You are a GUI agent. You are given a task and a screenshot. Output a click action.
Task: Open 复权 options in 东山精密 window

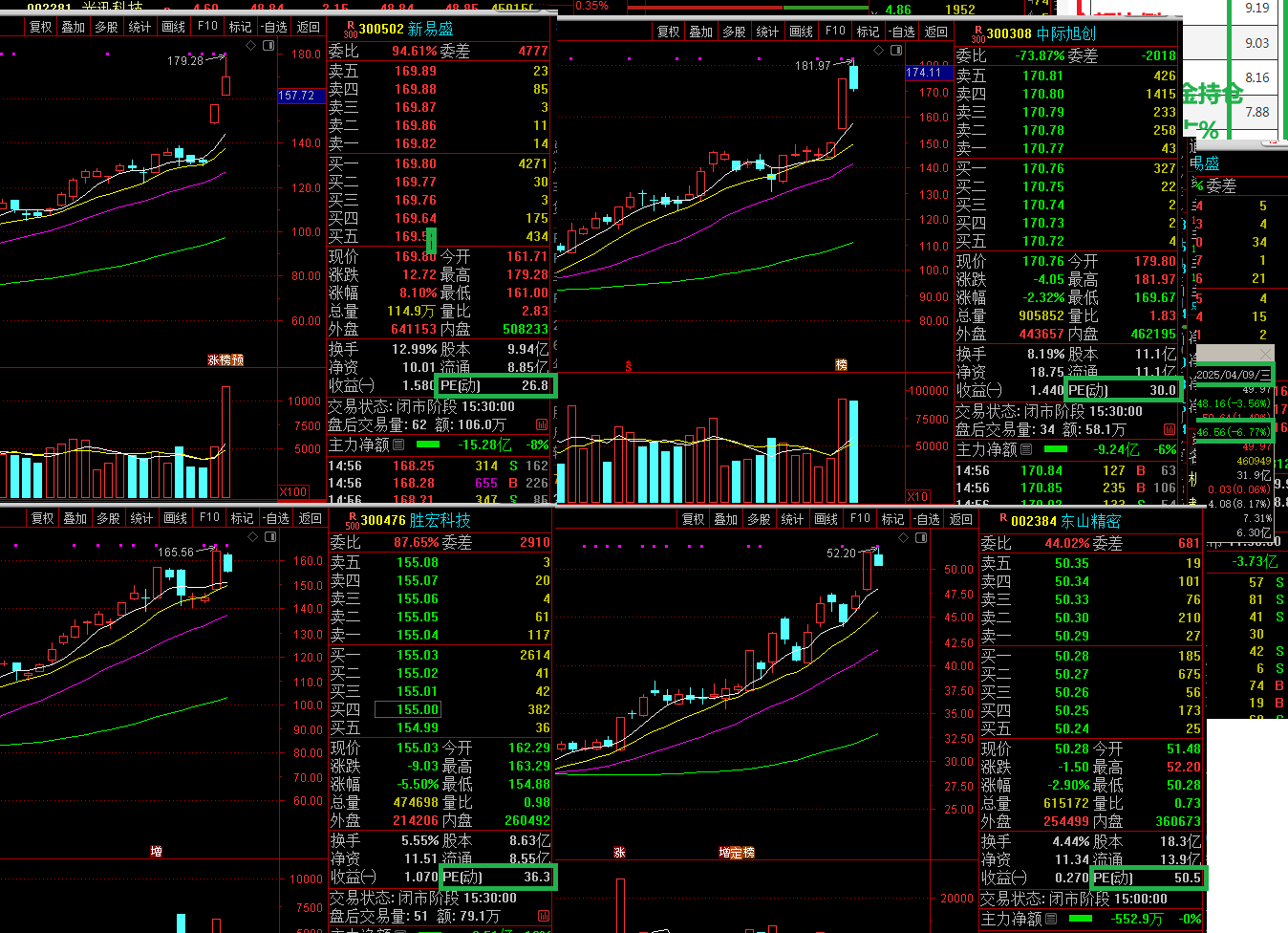693,519
